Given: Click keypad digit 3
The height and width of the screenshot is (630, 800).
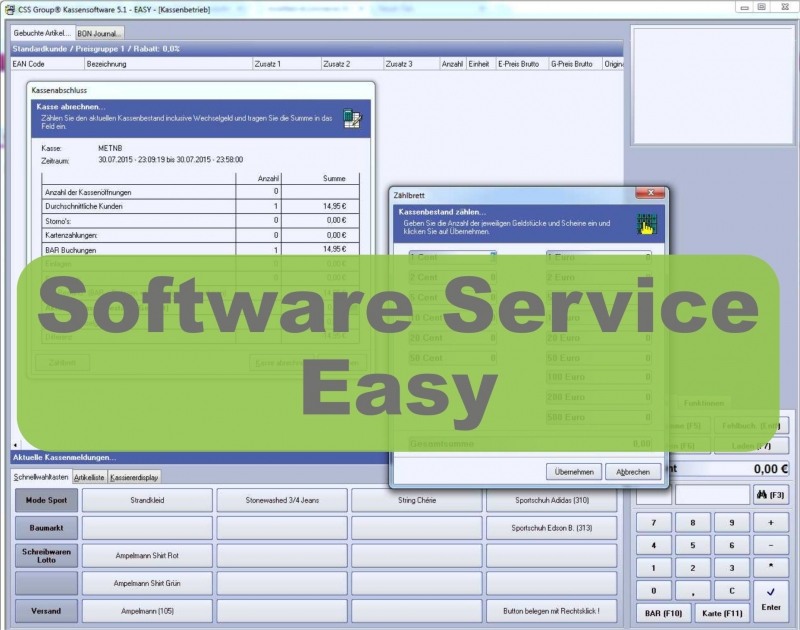Looking at the screenshot, I should pyautogui.click(x=732, y=568).
